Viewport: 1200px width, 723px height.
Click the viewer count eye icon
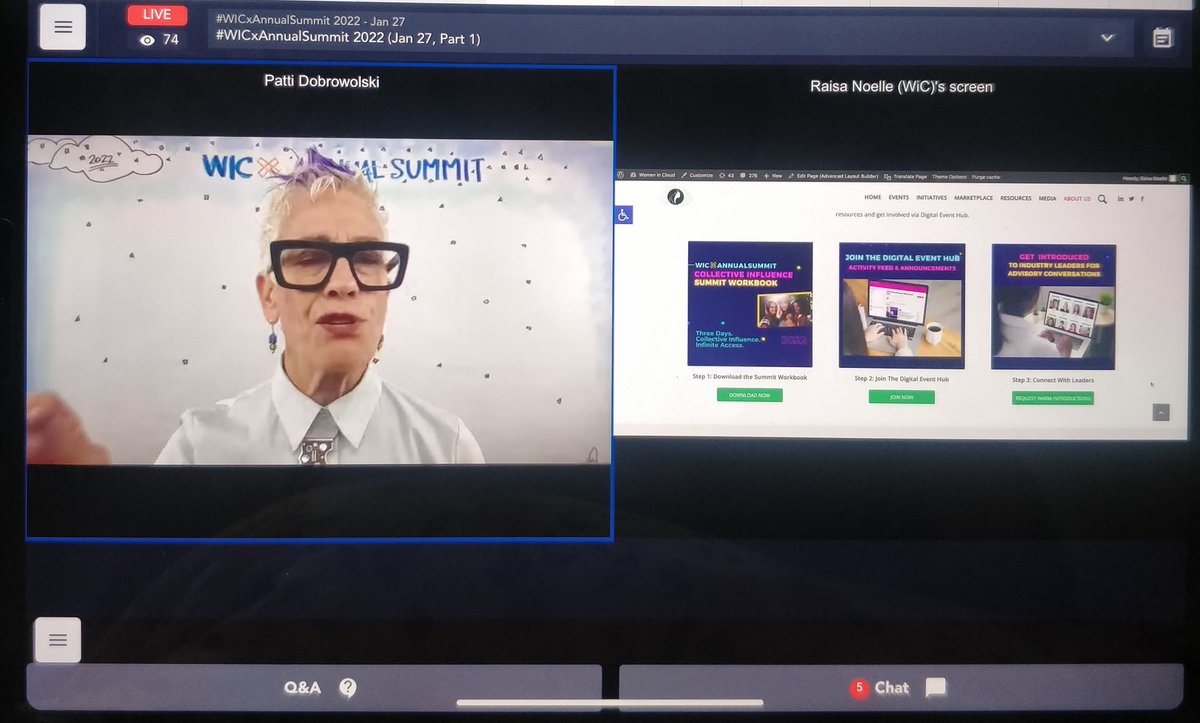point(148,40)
